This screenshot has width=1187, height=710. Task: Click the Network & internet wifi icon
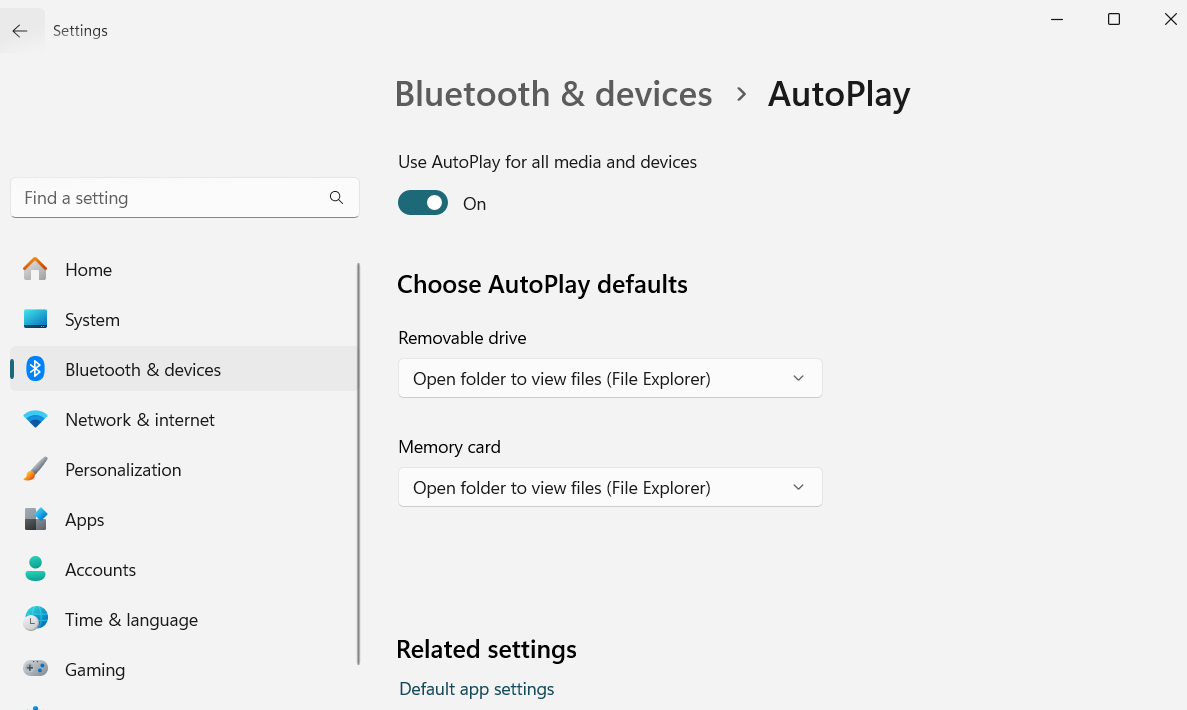[x=35, y=419]
